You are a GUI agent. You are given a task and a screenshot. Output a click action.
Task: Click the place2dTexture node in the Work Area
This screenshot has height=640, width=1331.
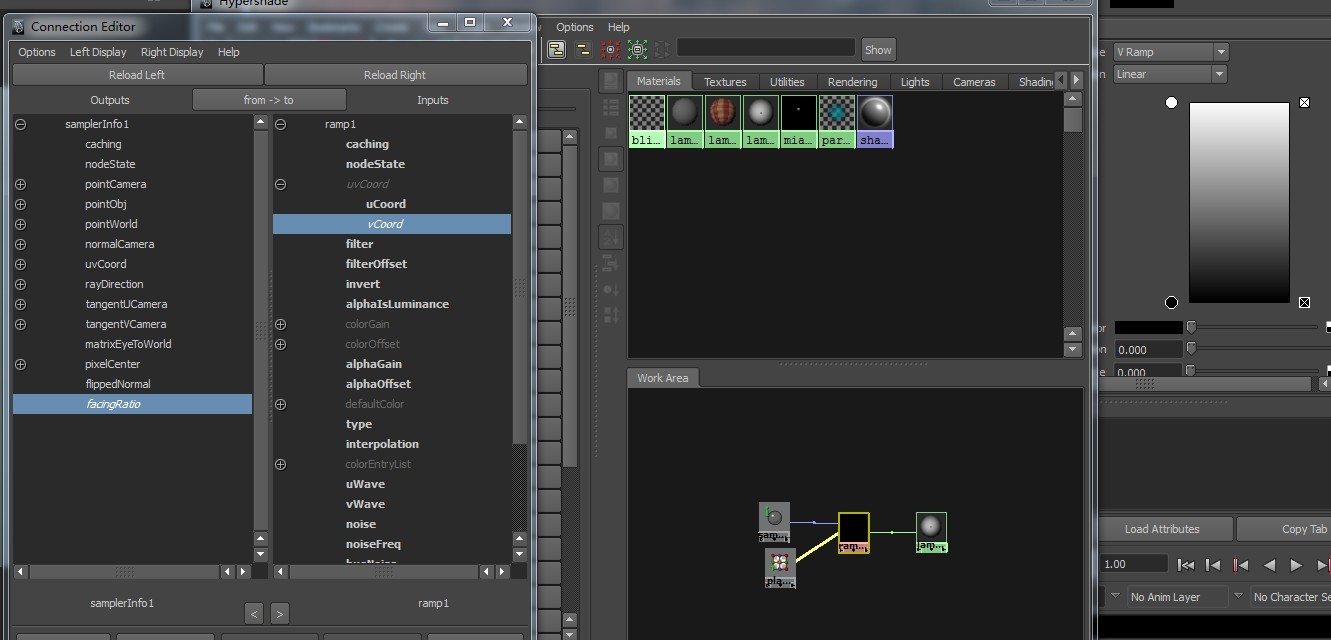point(780,568)
